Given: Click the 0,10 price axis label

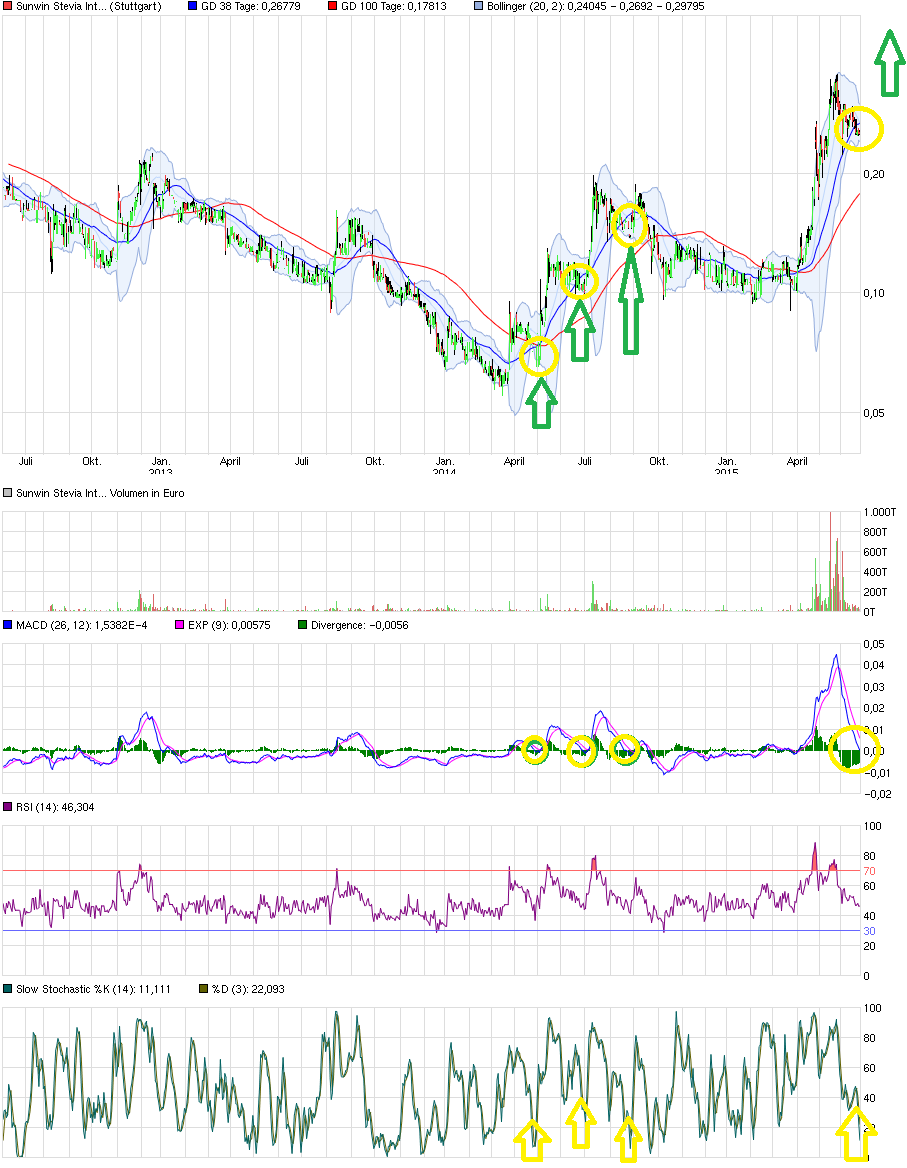Looking at the screenshot, I should point(874,293).
